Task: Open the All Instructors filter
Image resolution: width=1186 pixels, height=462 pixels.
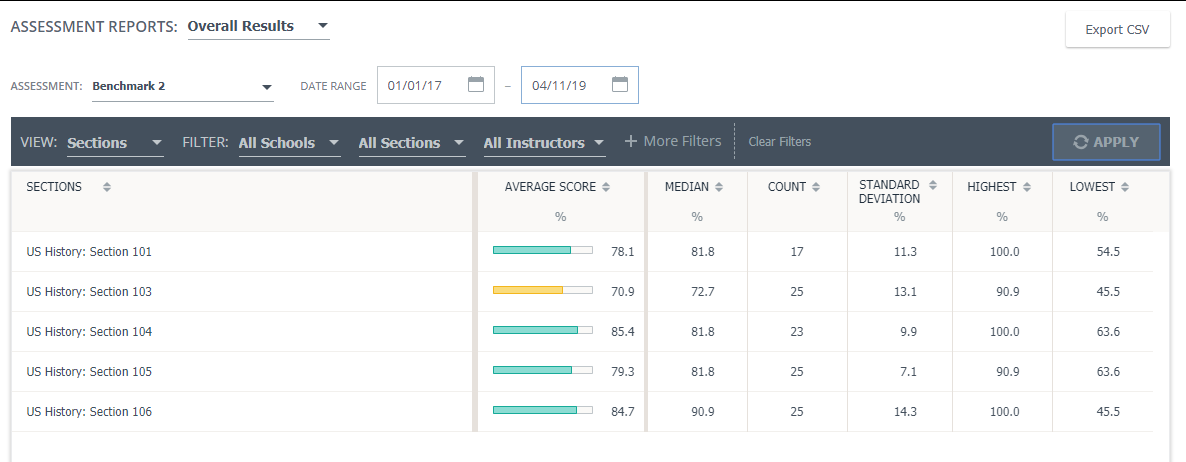Action: [x=598, y=143]
